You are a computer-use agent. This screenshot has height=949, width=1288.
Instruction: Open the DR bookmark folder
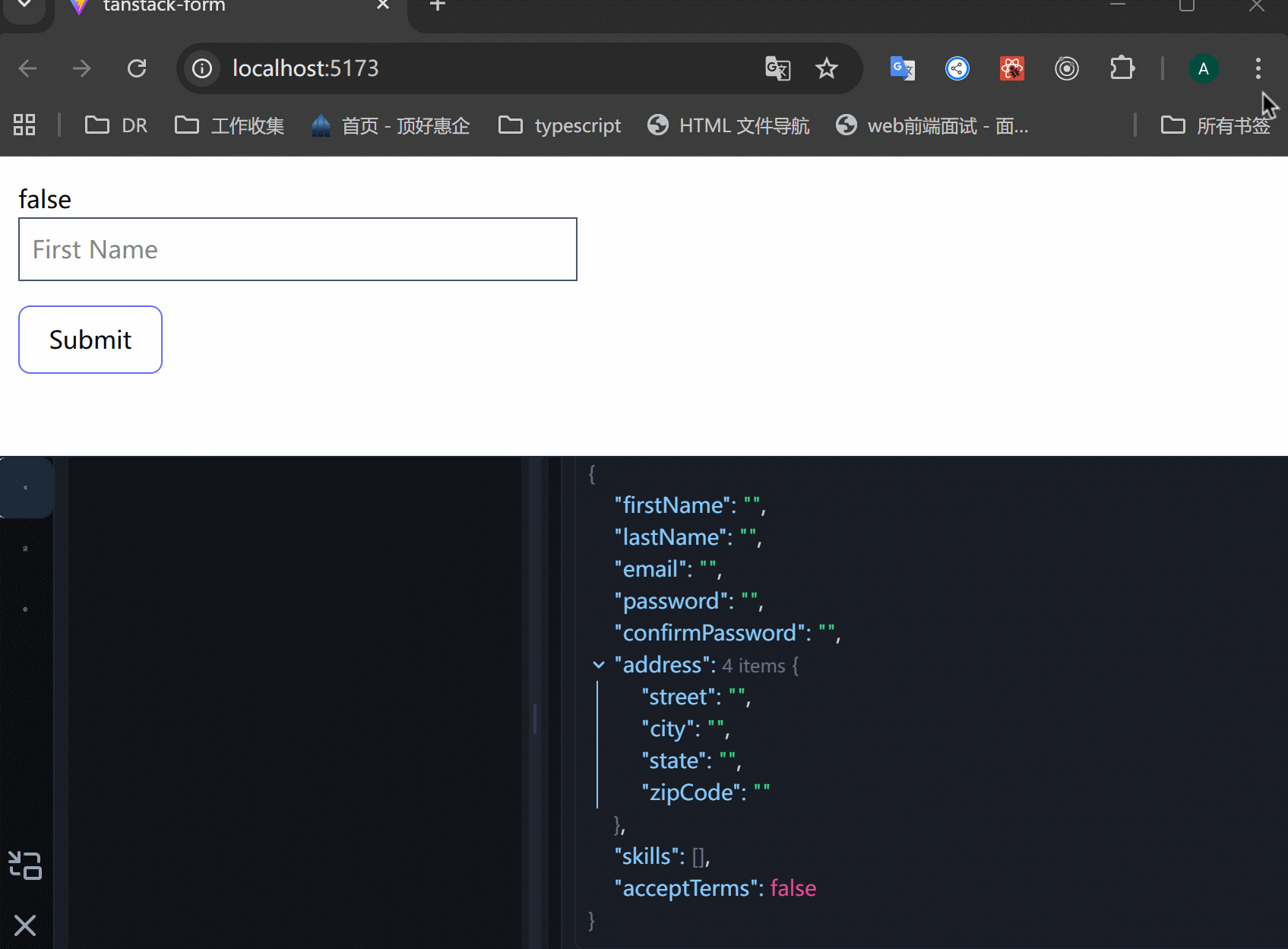coord(116,125)
